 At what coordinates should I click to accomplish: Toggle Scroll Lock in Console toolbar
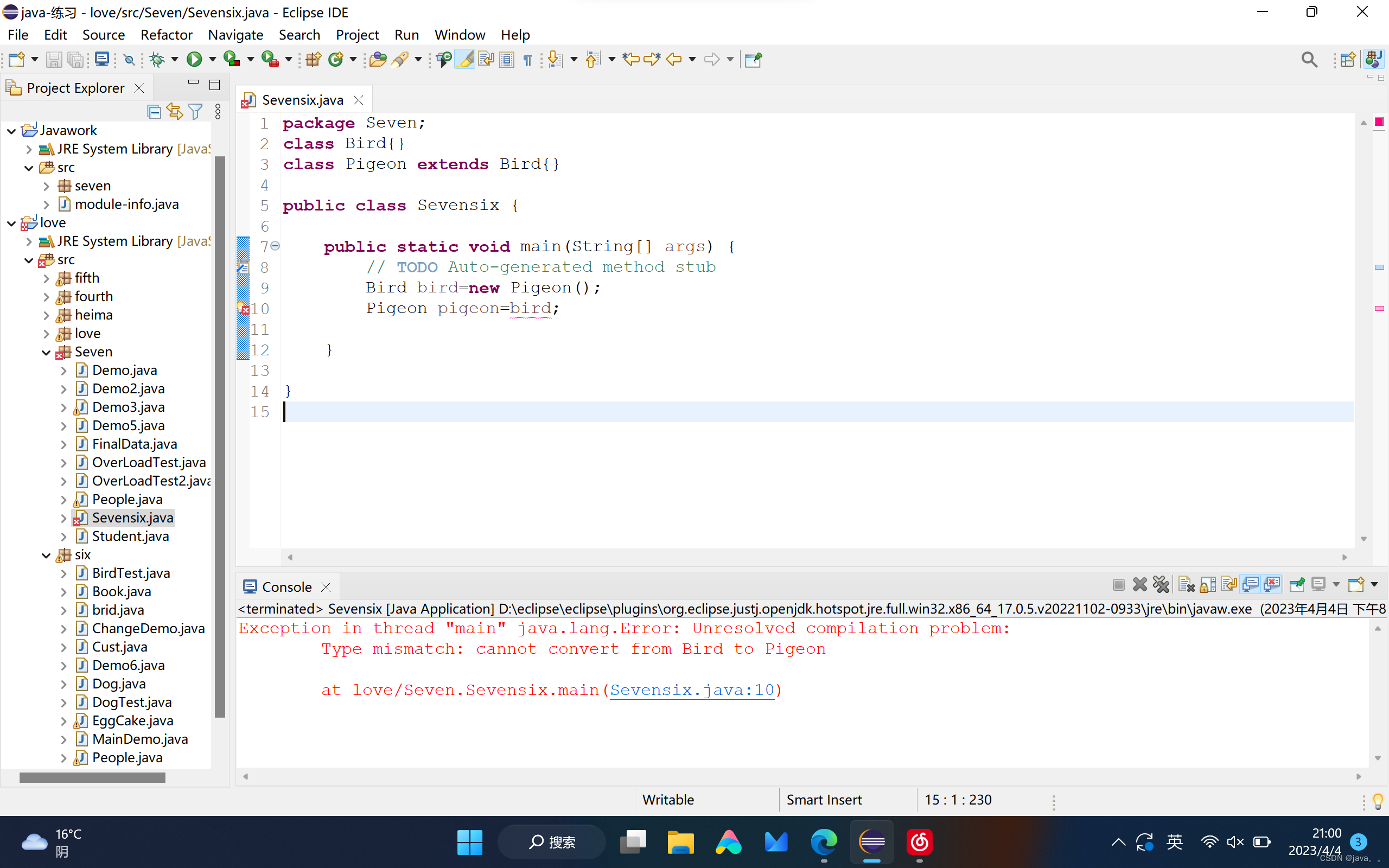(x=1208, y=585)
